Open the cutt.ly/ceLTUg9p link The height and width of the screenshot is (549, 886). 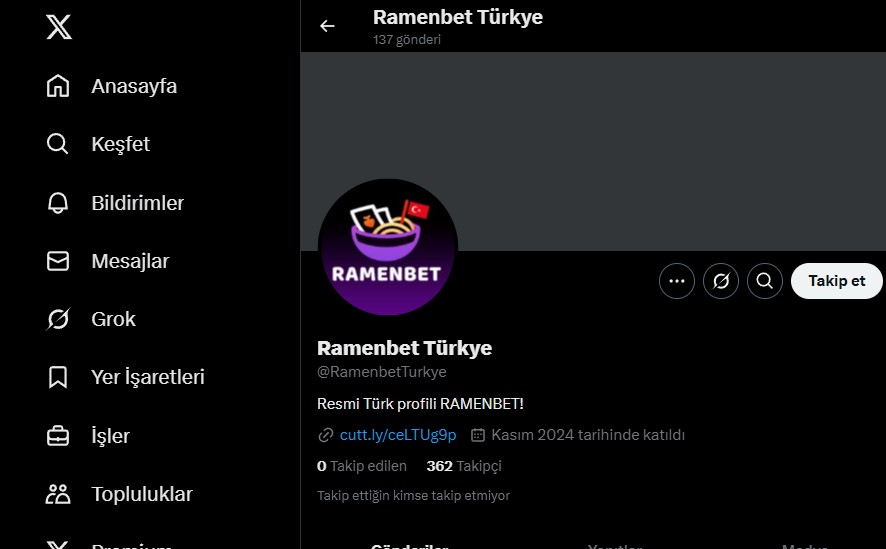(398, 435)
